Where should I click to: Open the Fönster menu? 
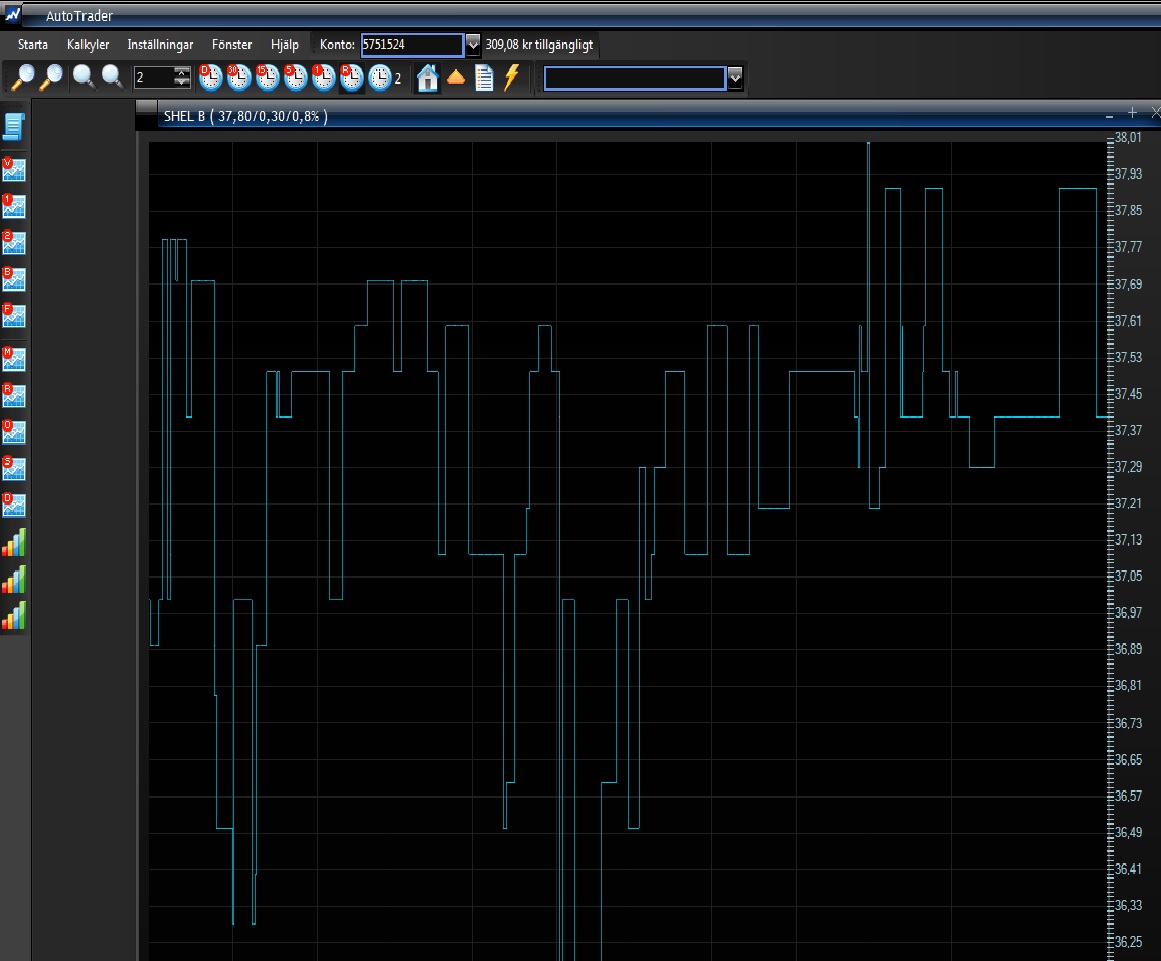[x=232, y=45]
